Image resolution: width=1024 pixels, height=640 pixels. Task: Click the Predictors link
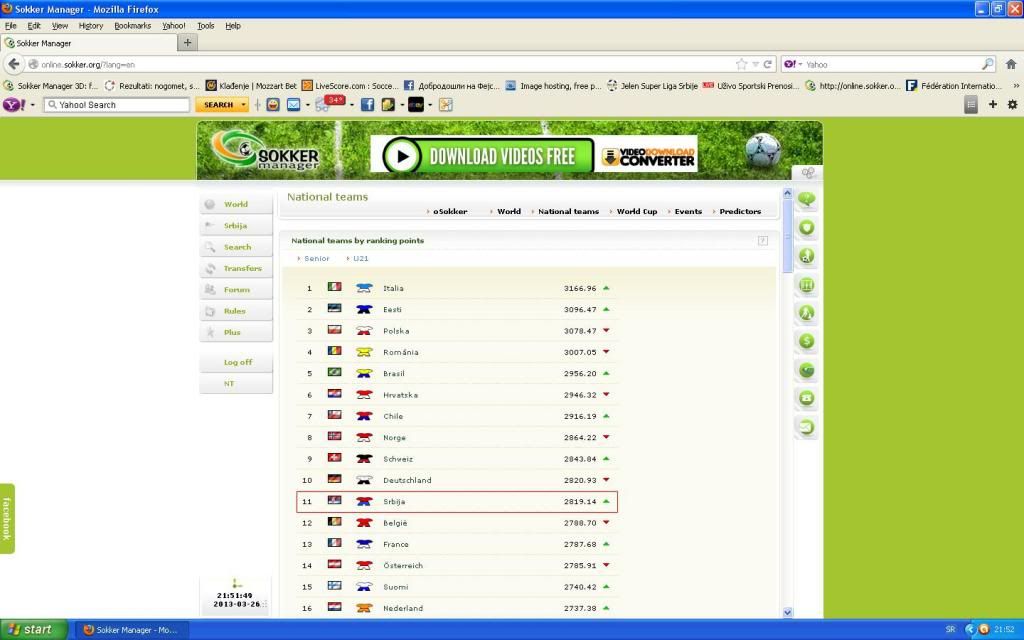coord(740,211)
